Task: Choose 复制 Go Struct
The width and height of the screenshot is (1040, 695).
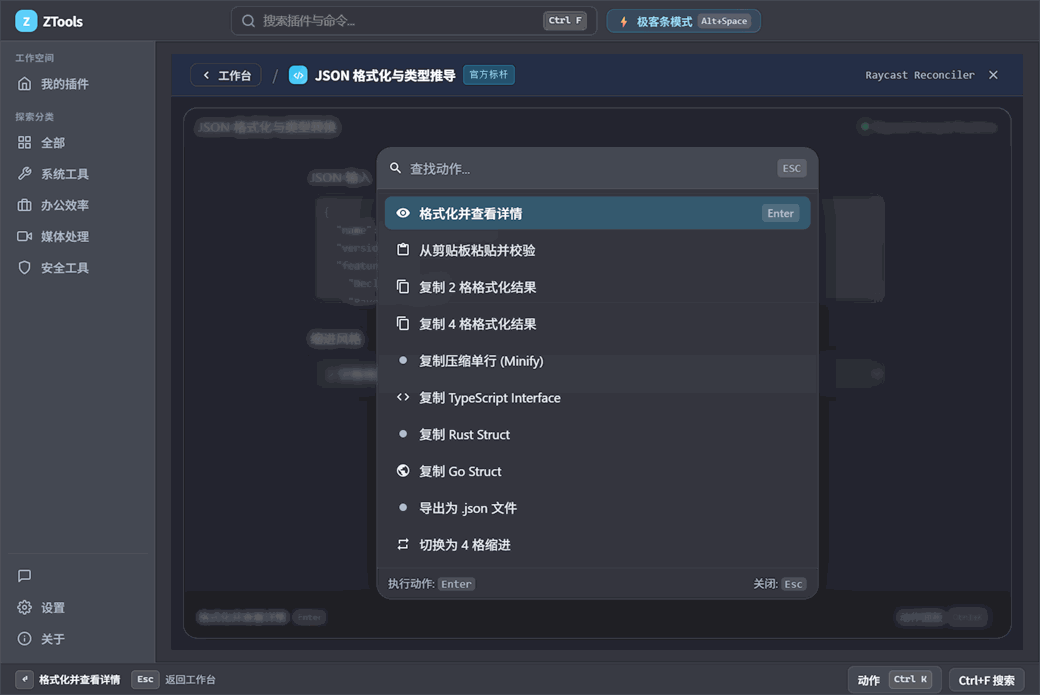Action: pos(597,471)
